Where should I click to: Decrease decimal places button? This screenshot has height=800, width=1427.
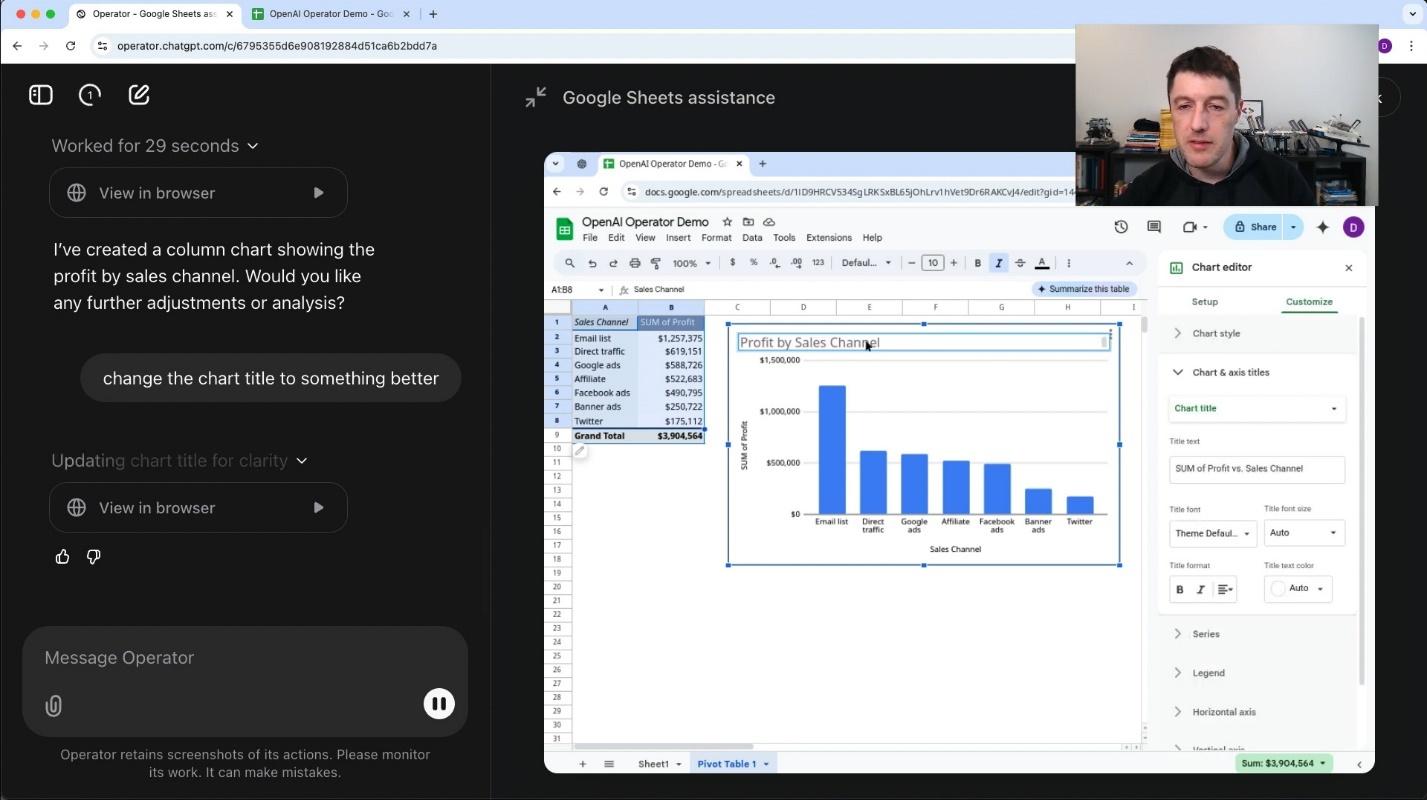coord(775,263)
